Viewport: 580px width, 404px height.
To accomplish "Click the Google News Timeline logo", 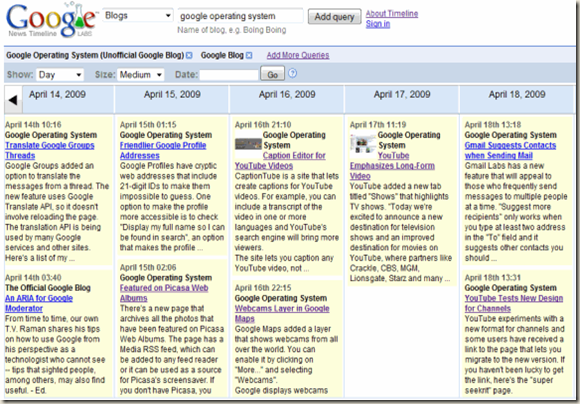I will [x=51, y=19].
